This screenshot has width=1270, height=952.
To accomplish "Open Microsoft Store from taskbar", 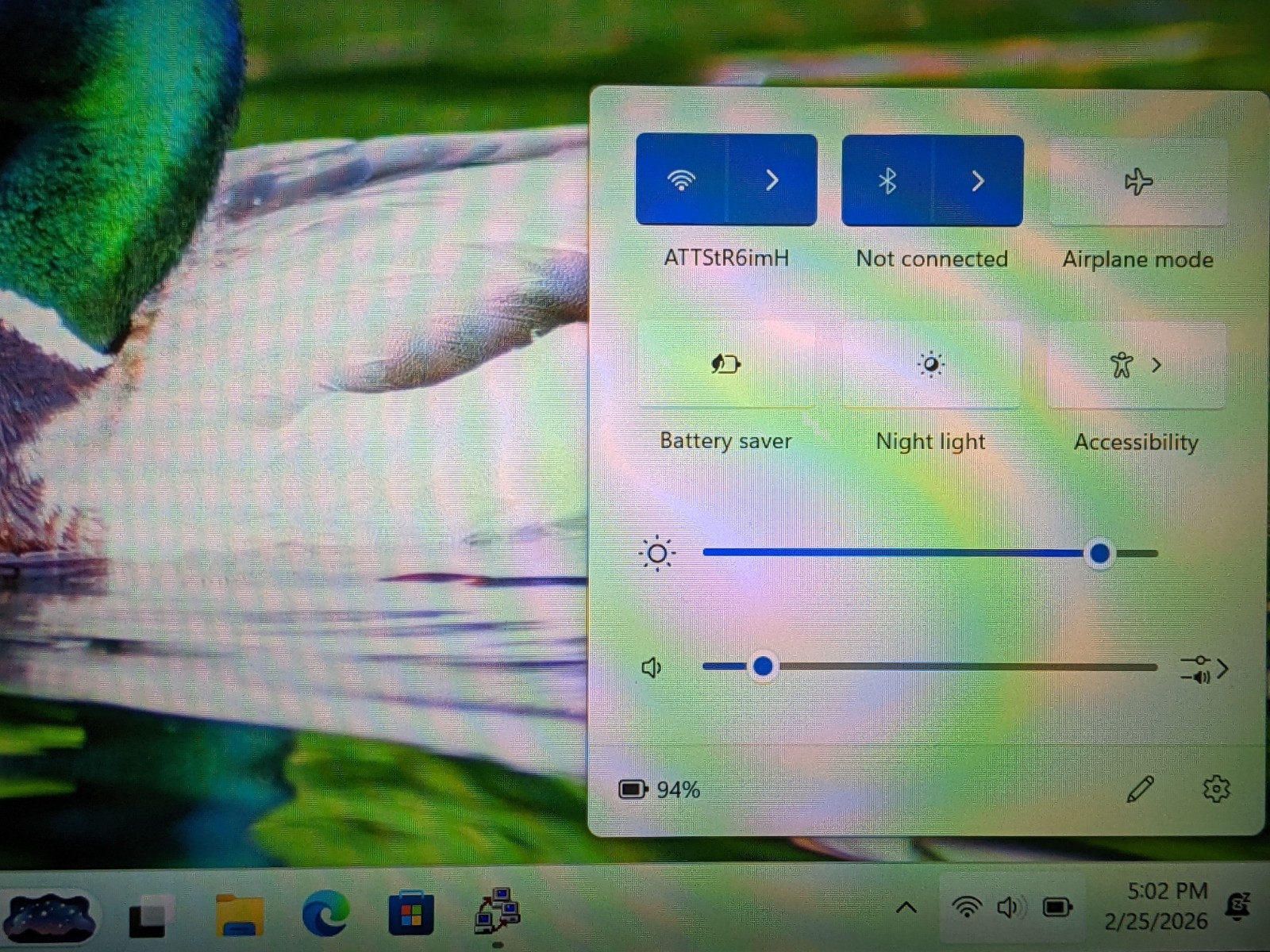I will [x=411, y=914].
